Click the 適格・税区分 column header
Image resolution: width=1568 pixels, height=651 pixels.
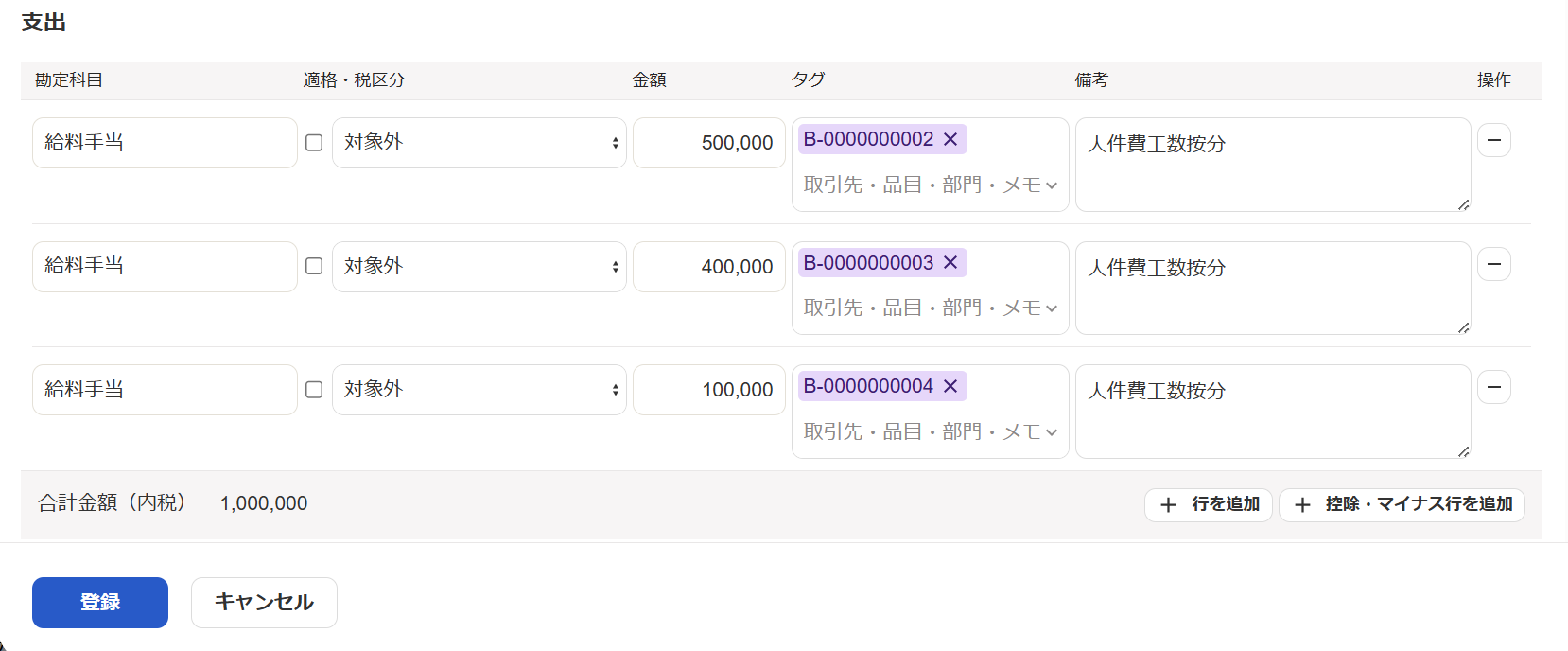(x=354, y=80)
